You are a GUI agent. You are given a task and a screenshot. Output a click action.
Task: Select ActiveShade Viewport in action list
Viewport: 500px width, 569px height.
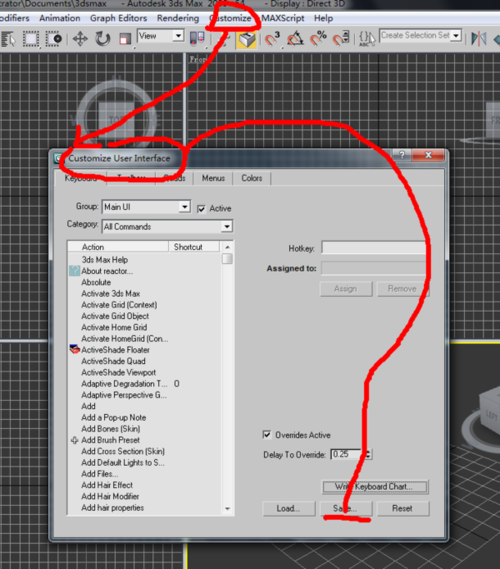[x=118, y=372]
